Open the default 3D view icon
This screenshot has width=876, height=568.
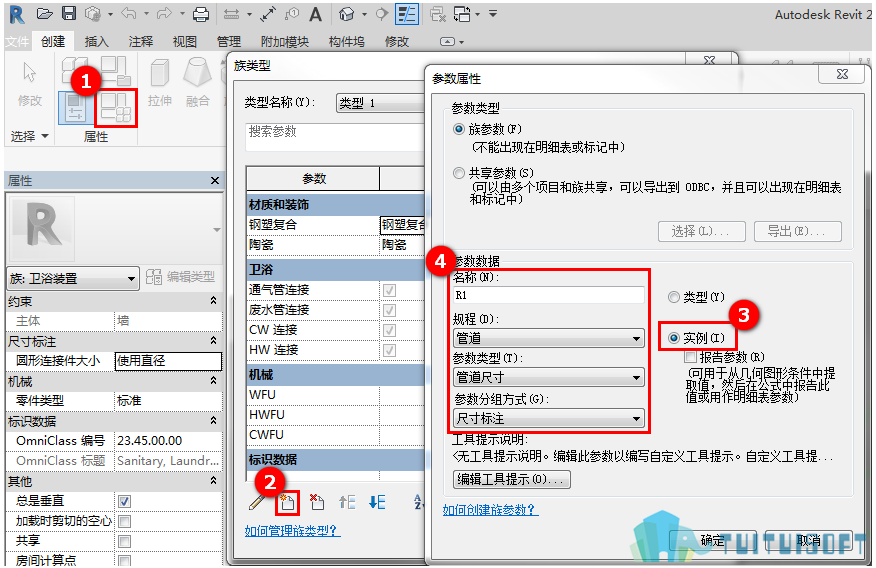346,14
